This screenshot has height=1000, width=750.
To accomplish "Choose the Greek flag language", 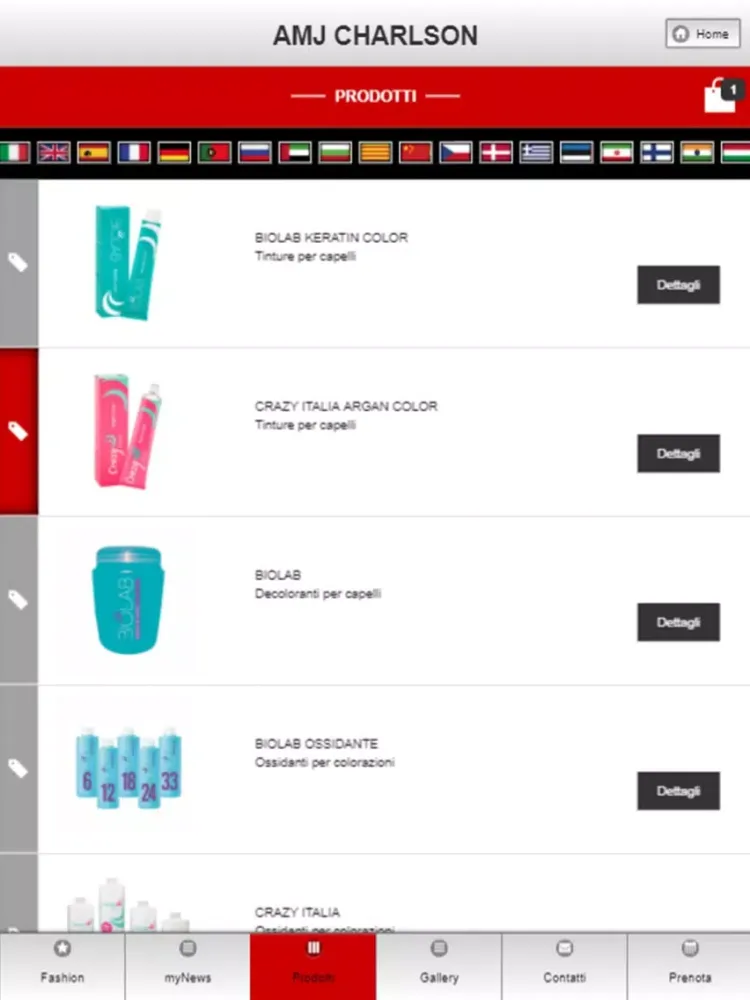I will 536,152.
